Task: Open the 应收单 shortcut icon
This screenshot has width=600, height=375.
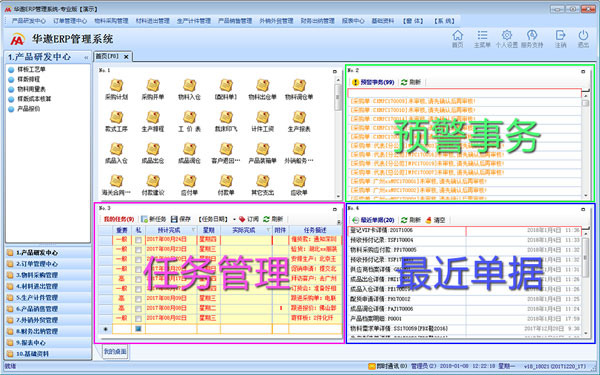Action: [x=299, y=185]
